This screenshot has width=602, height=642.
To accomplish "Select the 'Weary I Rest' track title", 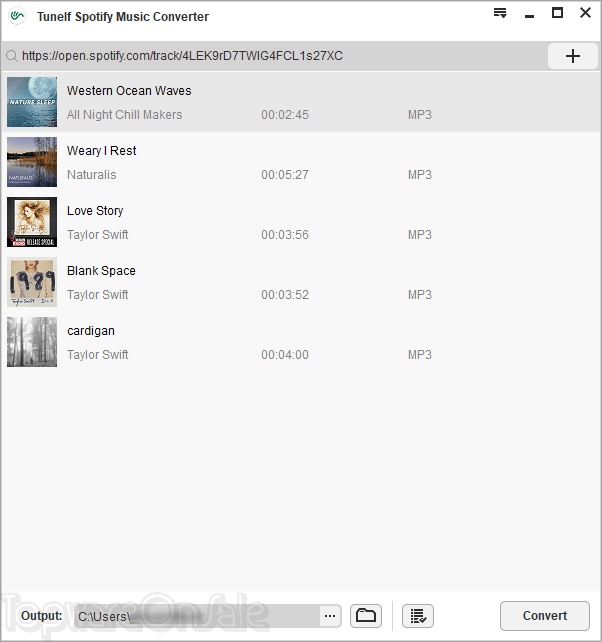I will click(x=102, y=151).
